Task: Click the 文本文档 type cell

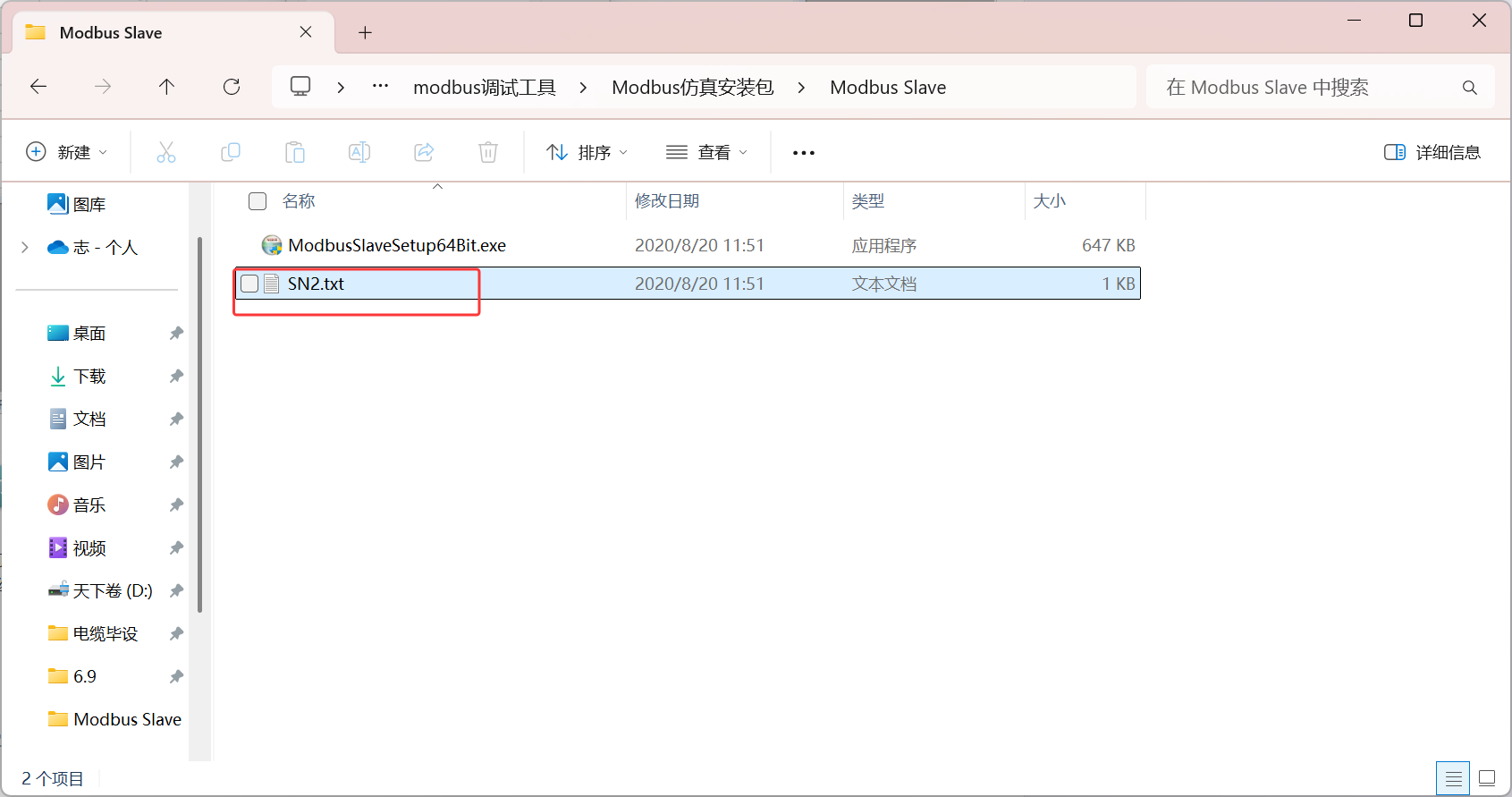Action: (x=883, y=284)
